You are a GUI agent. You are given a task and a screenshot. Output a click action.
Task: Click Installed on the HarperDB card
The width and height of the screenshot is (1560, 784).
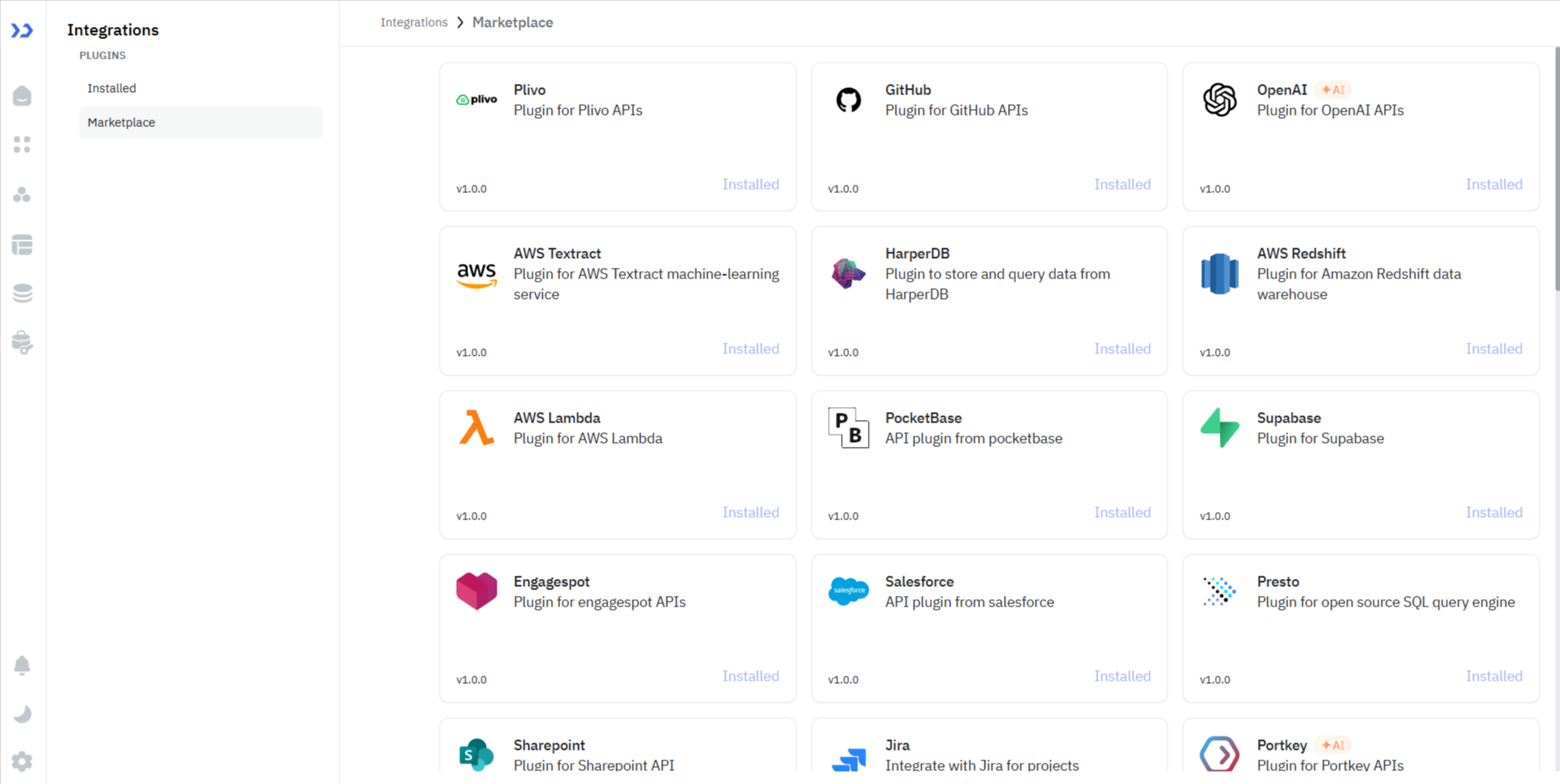[1122, 348]
